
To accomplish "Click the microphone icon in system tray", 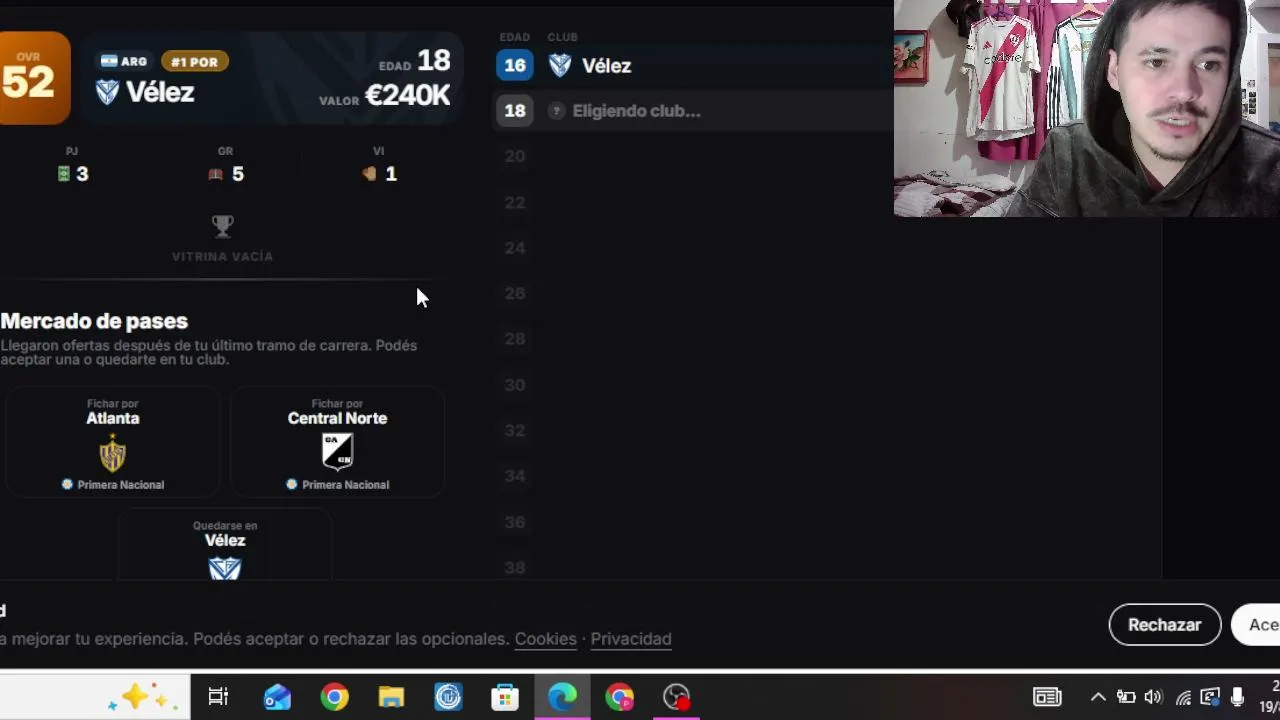I will (1238, 697).
